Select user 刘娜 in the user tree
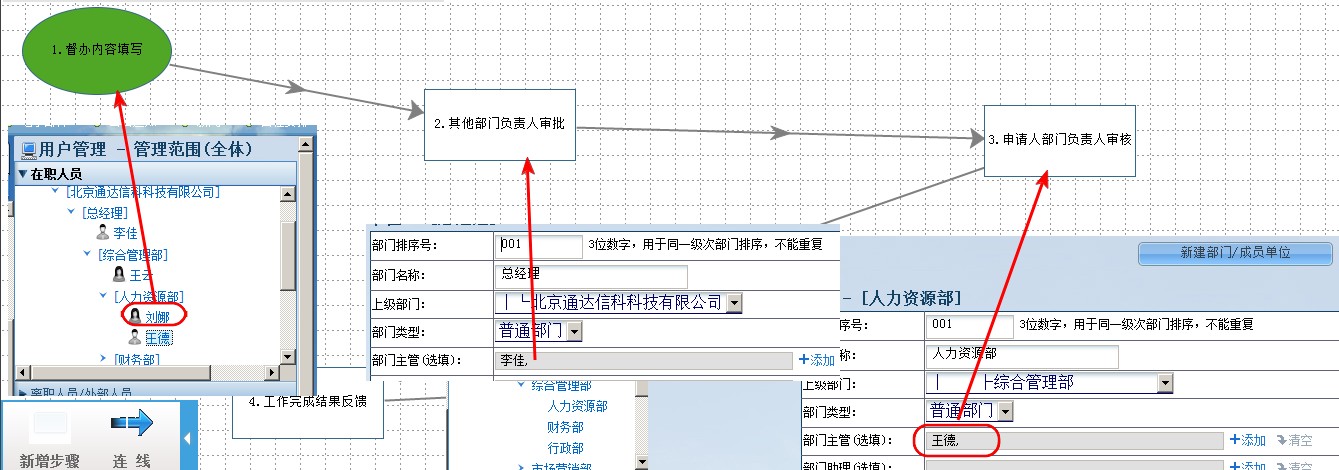This screenshot has width=1339, height=470. pyautogui.click(x=158, y=317)
